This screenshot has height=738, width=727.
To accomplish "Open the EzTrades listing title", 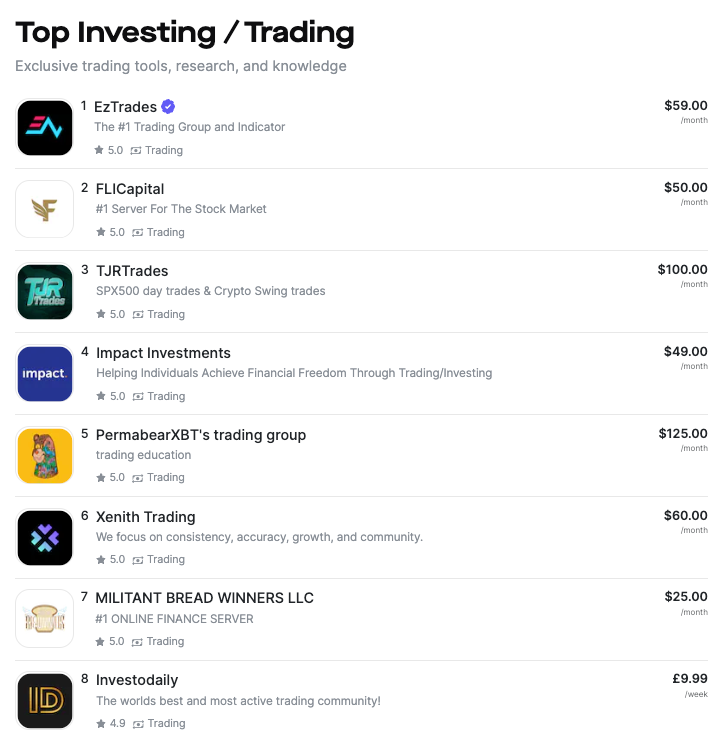I will pos(125,107).
